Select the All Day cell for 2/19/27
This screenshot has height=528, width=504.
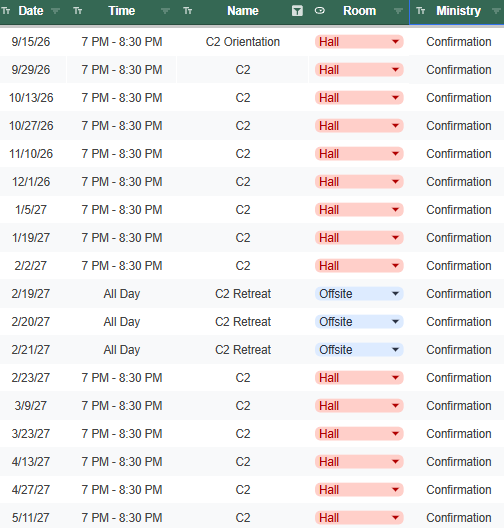[x=122, y=294]
